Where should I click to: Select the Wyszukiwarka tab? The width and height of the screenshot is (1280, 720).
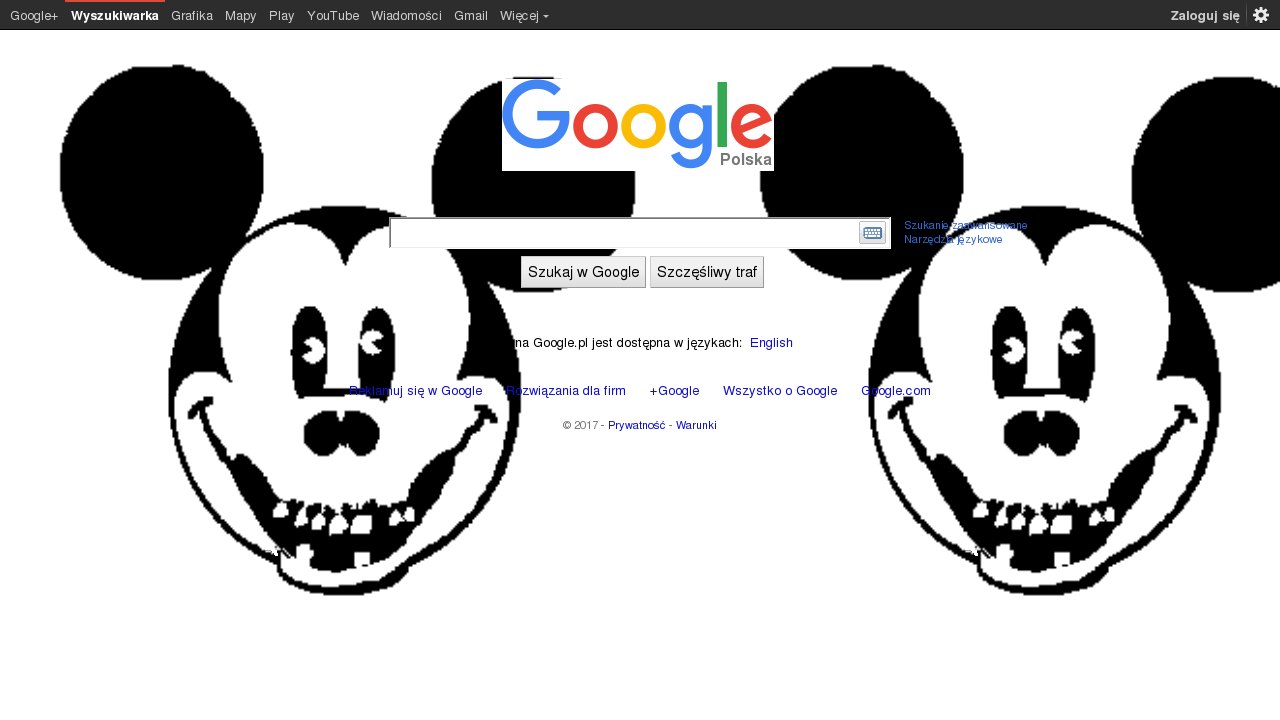[115, 15]
